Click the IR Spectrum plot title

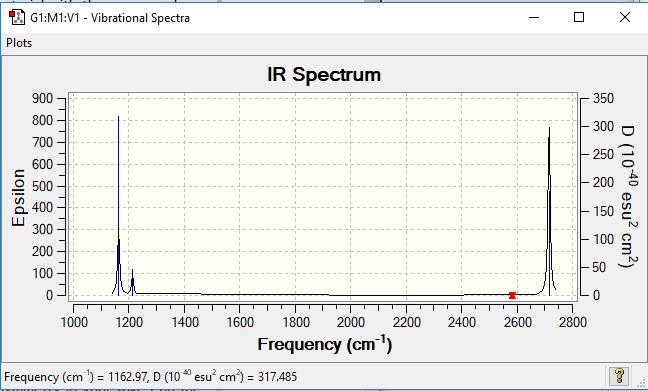(324, 75)
